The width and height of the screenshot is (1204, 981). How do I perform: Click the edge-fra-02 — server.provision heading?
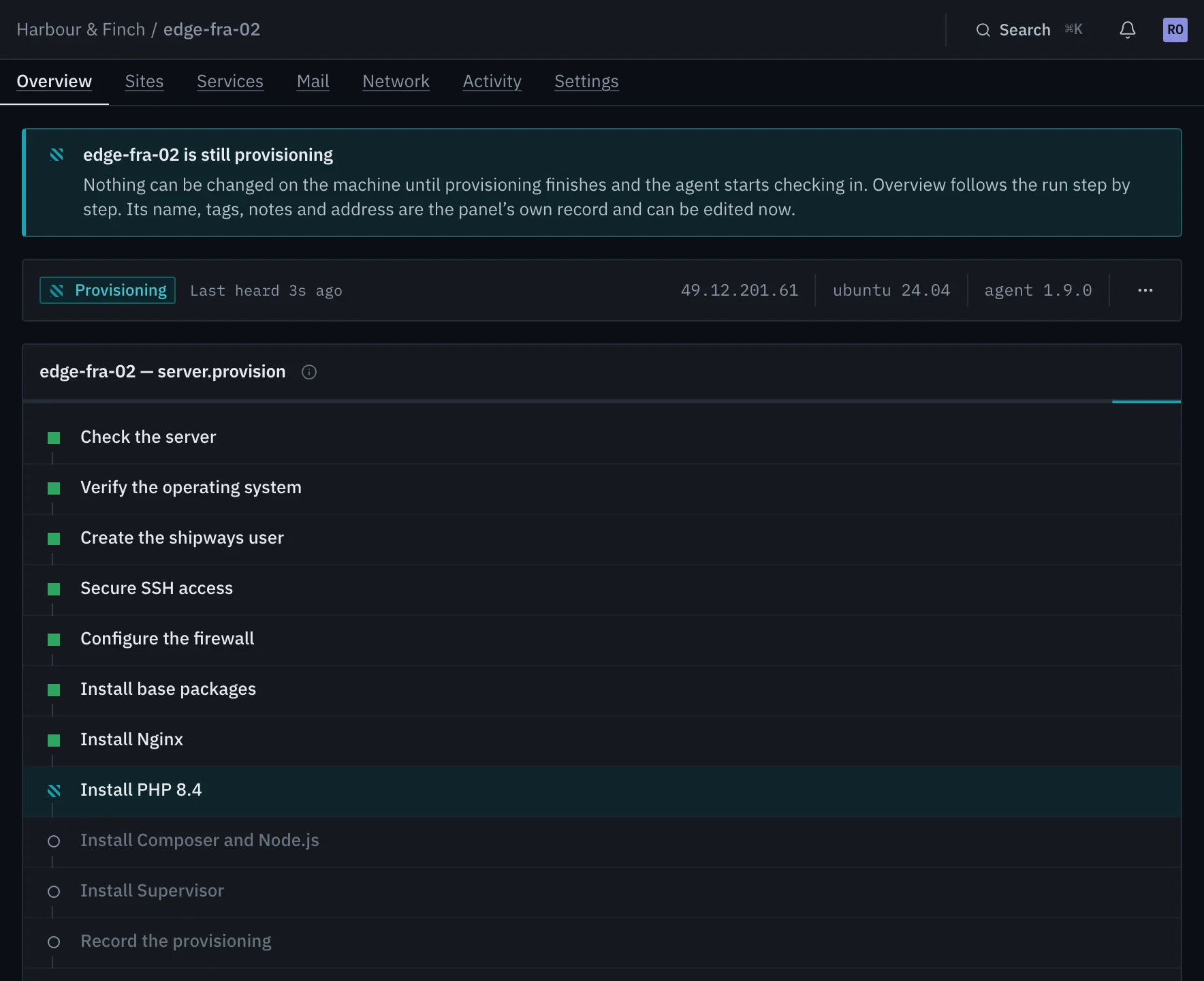pyautogui.click(x=163, y=372)
